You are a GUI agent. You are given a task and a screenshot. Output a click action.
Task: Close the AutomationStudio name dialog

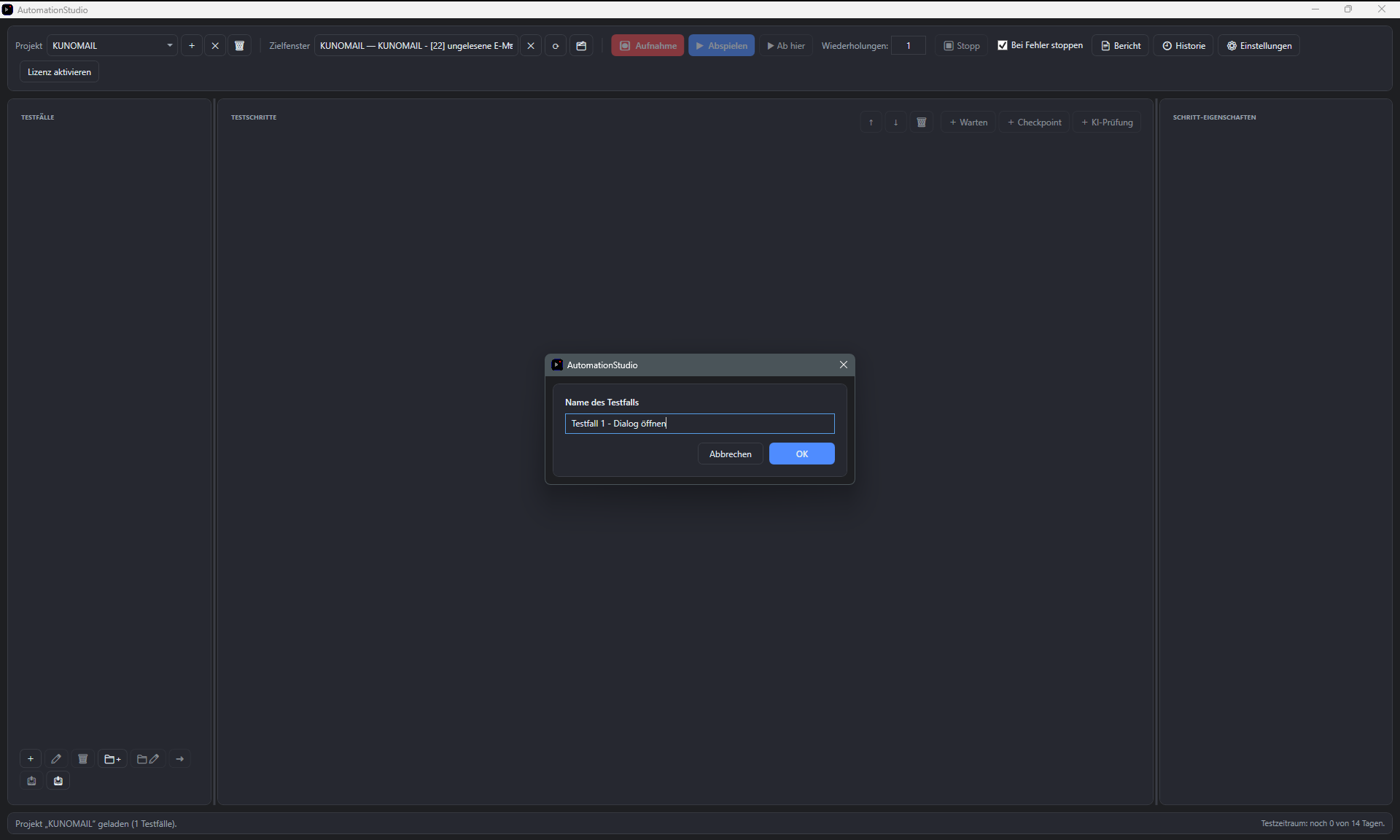click(x=844, y=365)
